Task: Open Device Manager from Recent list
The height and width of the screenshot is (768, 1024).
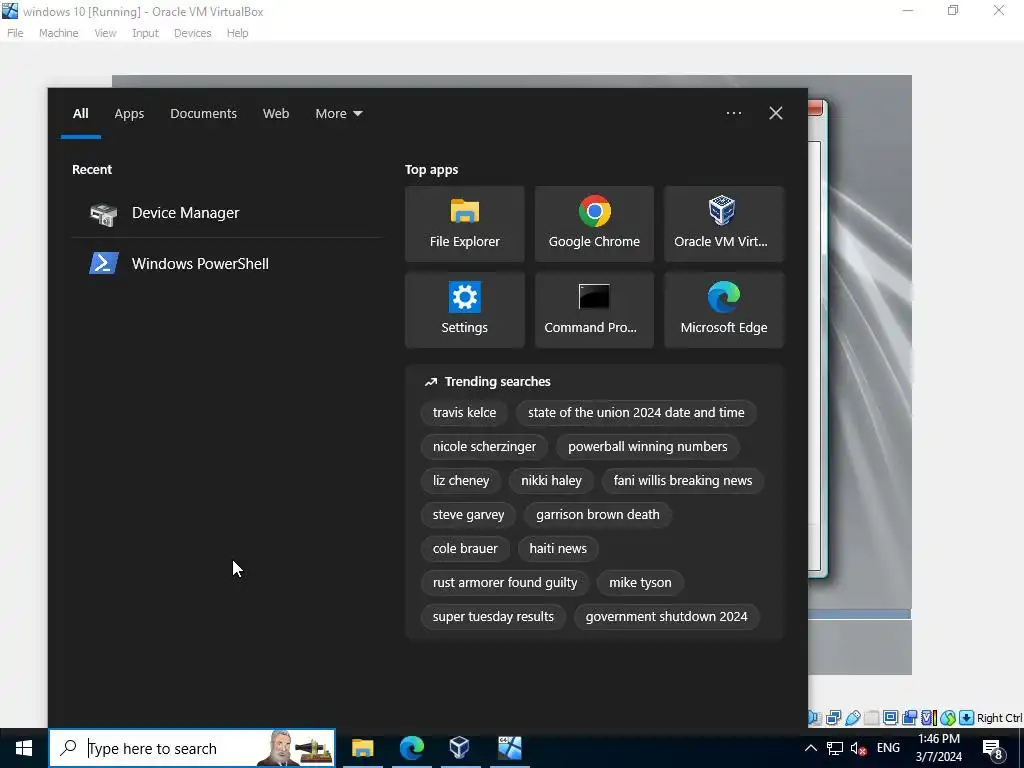Action: pos(227,213)
